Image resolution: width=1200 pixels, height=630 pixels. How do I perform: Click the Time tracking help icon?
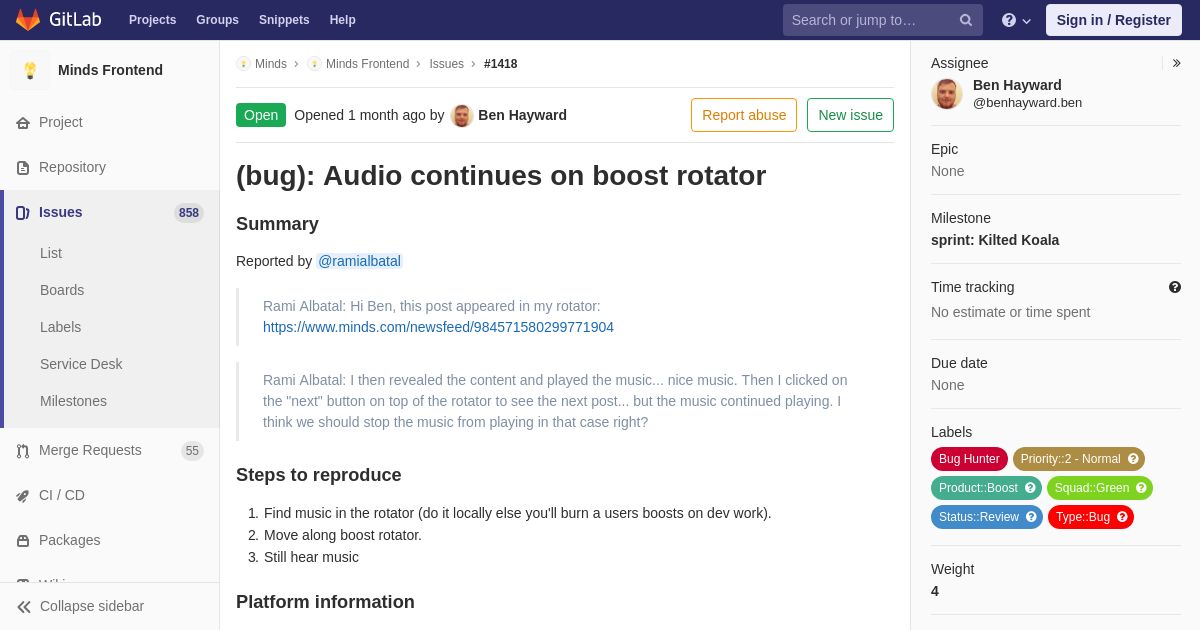click(1175, 287)
